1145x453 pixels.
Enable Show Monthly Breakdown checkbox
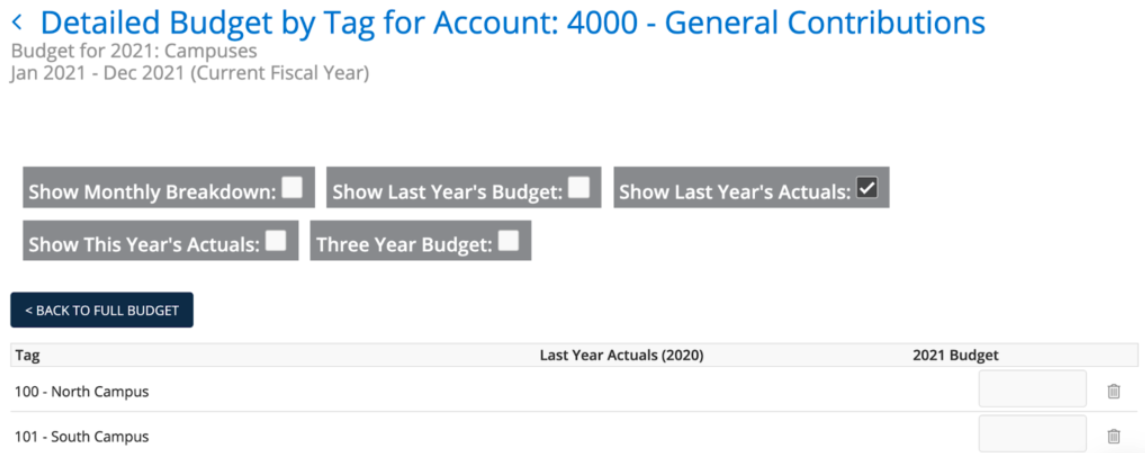click(x=292, y=188)
